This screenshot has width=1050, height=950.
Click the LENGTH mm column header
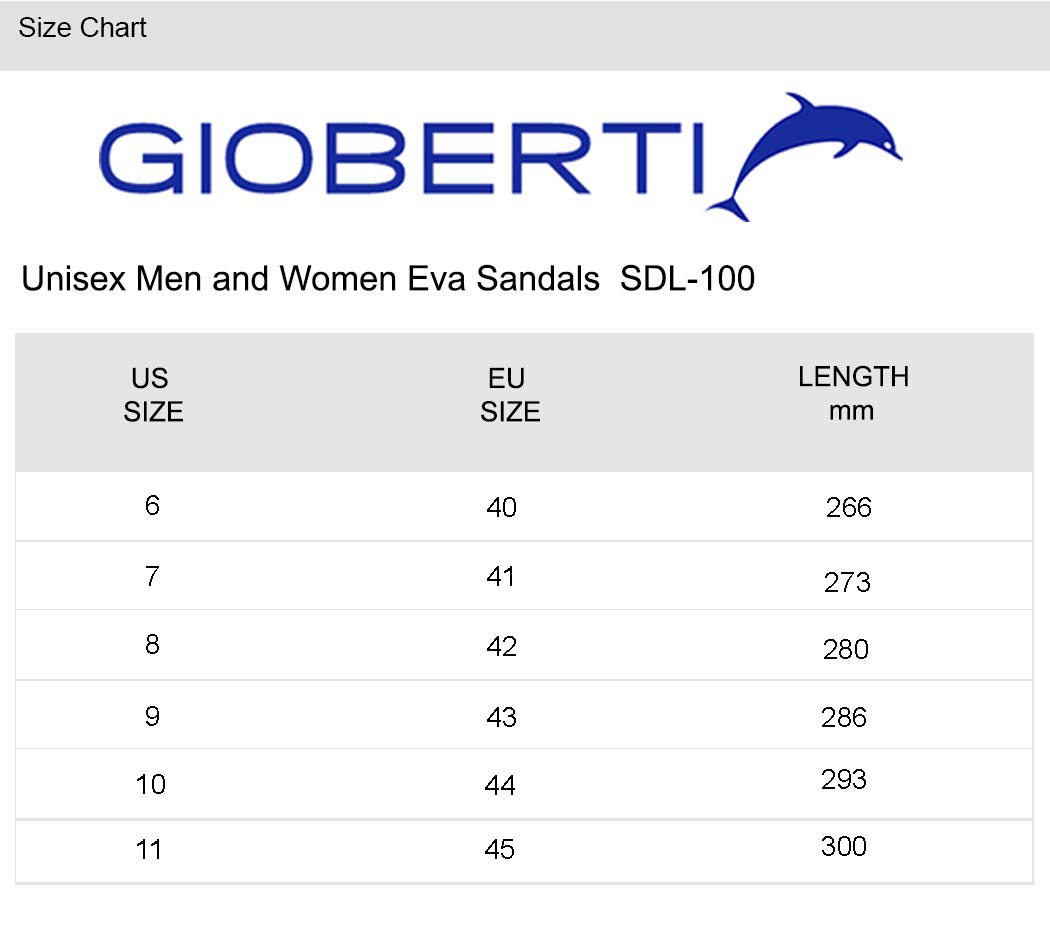tap(853, 394)
